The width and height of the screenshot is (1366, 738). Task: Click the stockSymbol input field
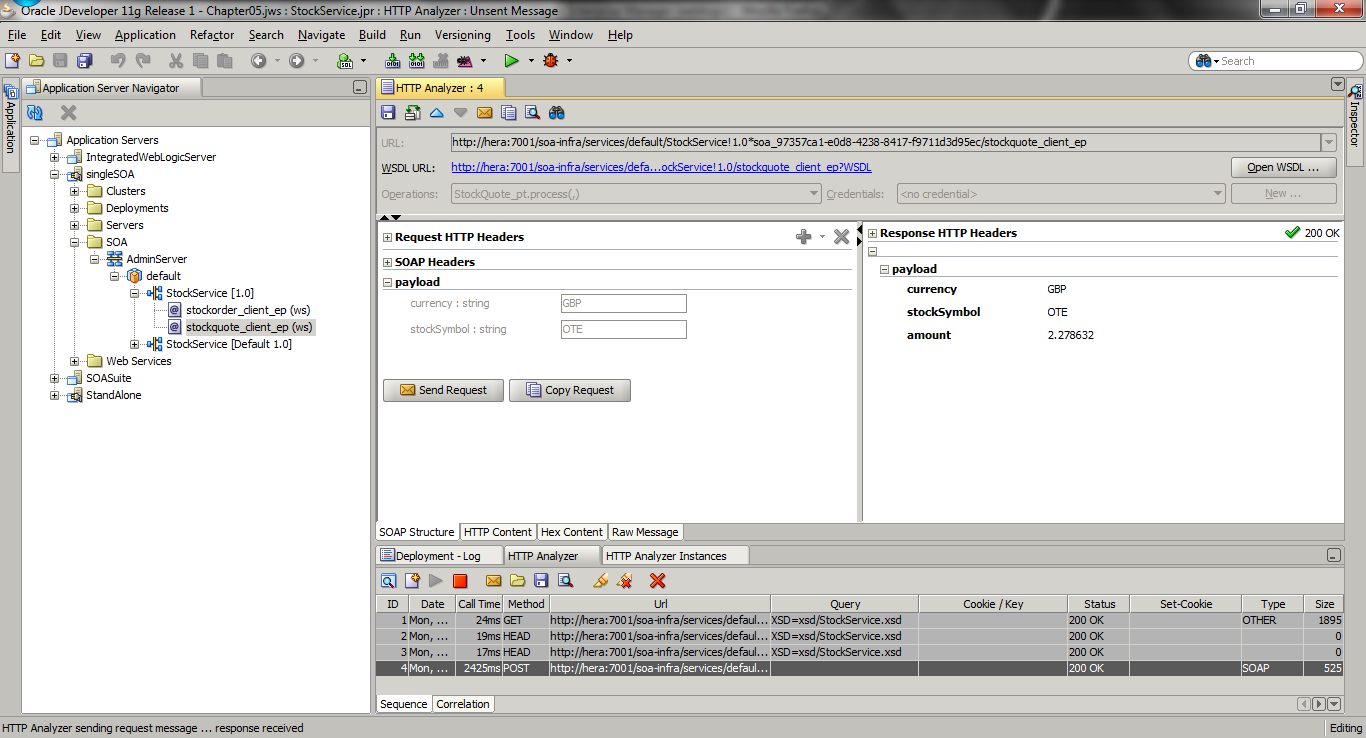(623, 329)
